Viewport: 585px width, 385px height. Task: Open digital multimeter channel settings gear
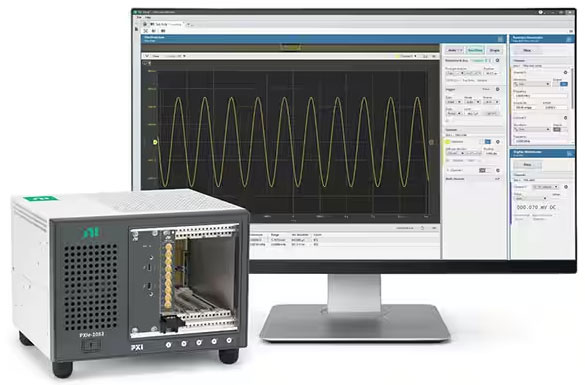566,187
